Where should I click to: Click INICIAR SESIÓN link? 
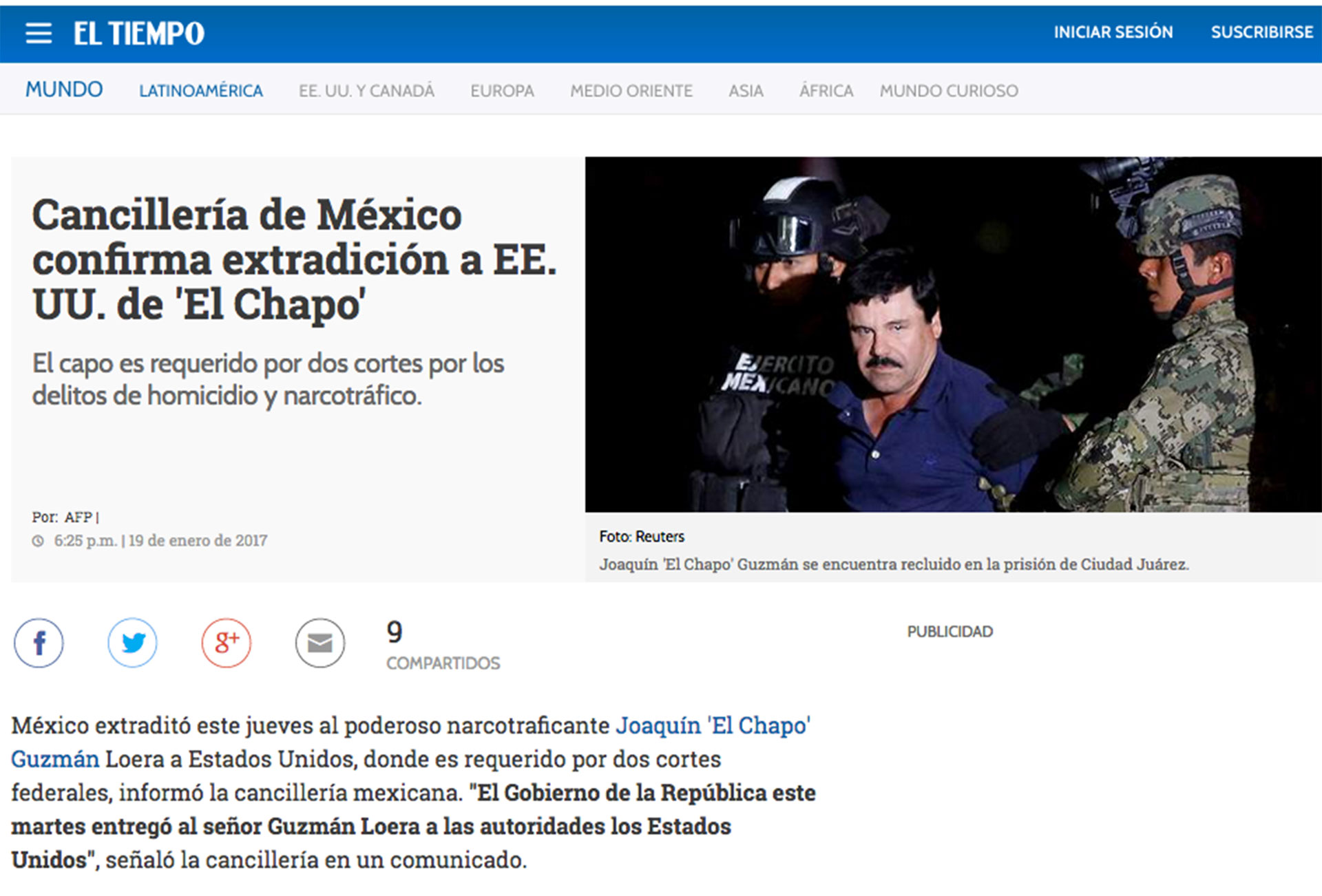tap(1113, 32)
